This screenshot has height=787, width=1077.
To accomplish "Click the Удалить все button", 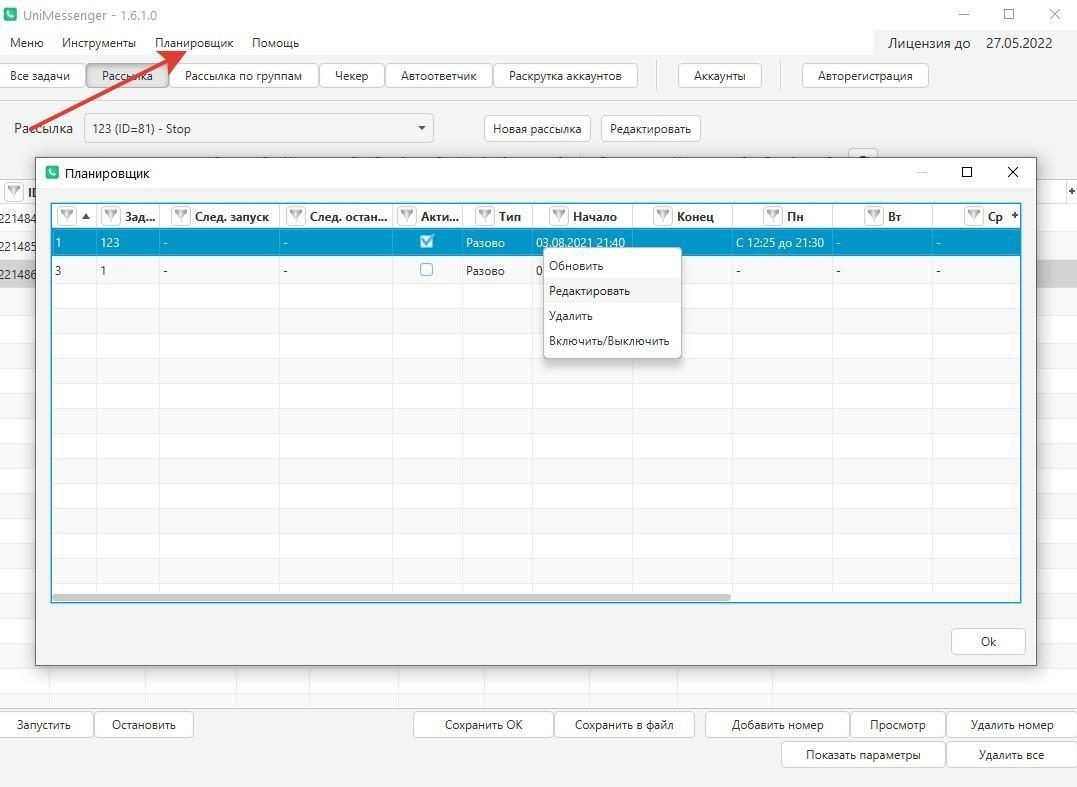I will pos(1012,755).
